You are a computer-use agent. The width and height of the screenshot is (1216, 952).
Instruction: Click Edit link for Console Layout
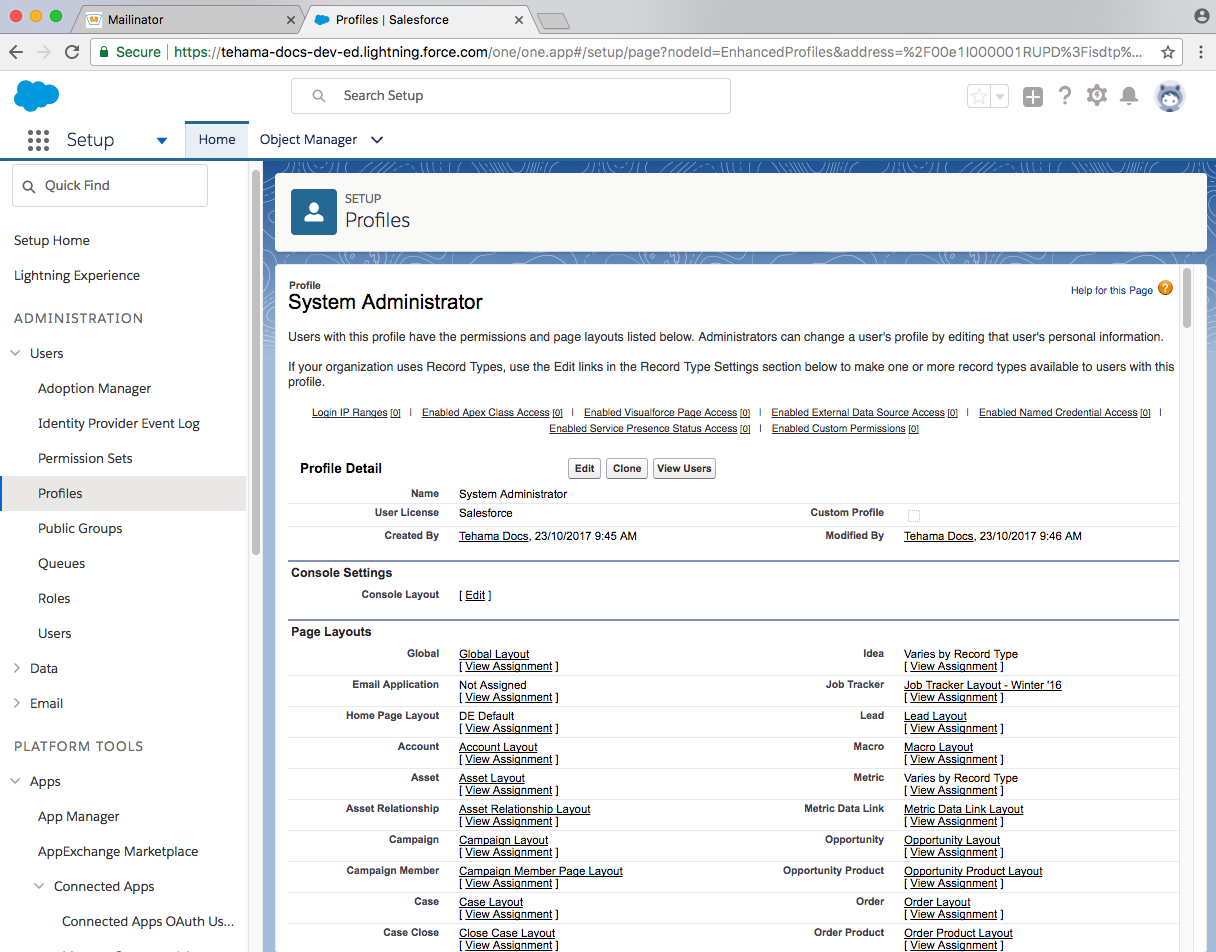pos(475,595)
